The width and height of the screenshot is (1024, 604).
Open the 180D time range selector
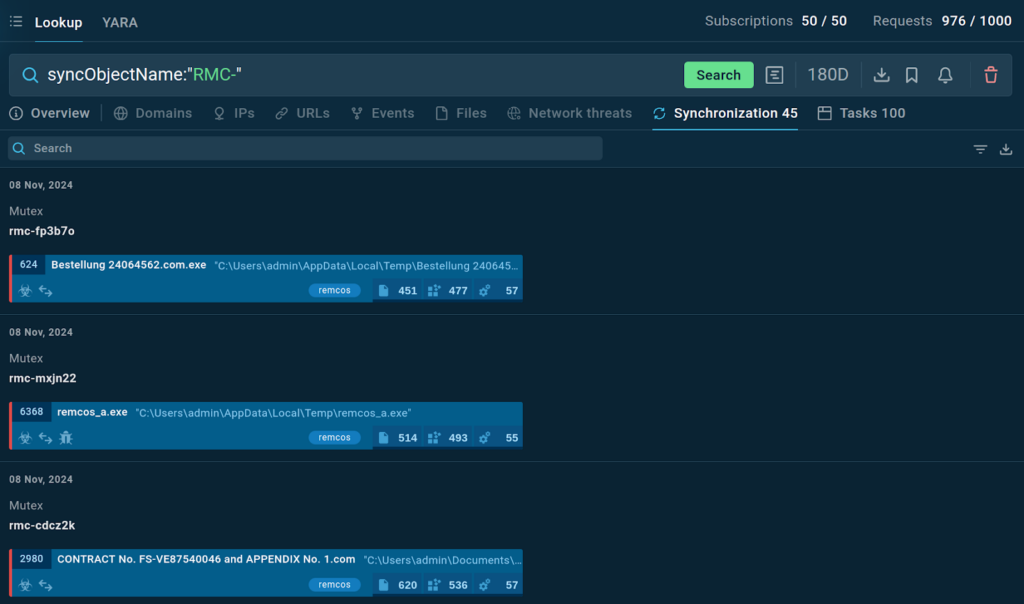[828, 75]
